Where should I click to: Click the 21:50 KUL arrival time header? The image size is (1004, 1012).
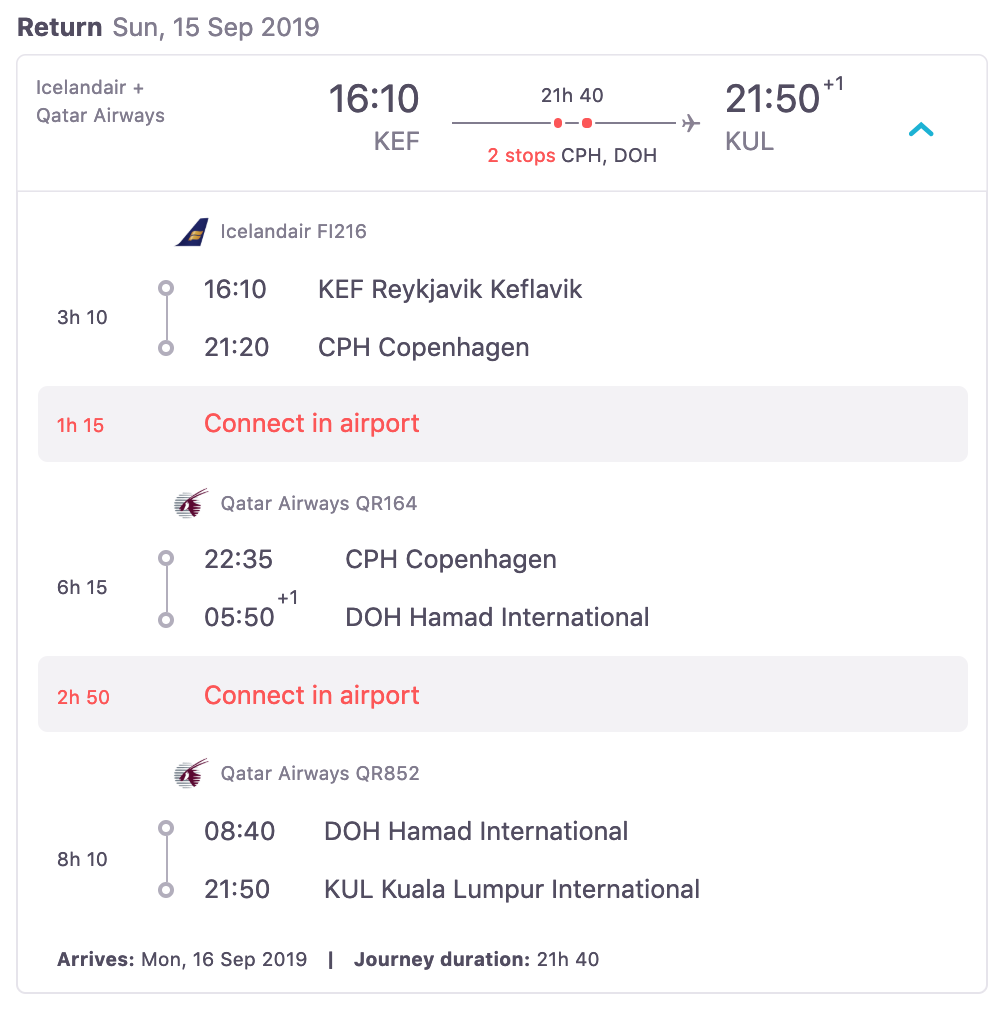(x=772, y=100)
